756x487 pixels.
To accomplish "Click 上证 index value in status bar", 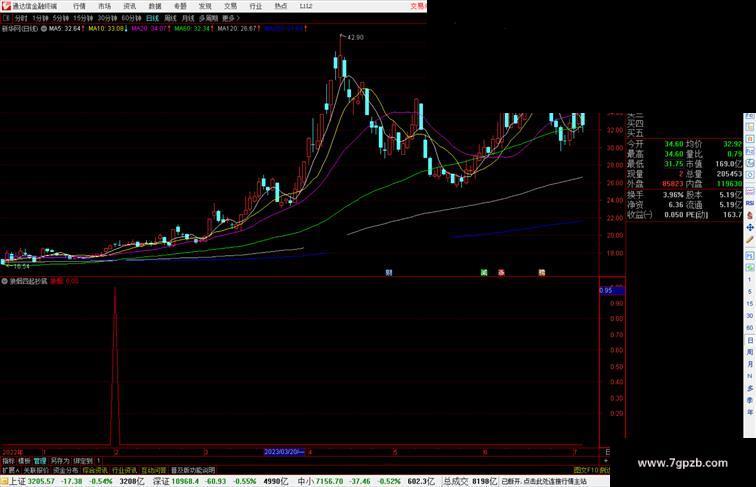I will pos(41,481).
